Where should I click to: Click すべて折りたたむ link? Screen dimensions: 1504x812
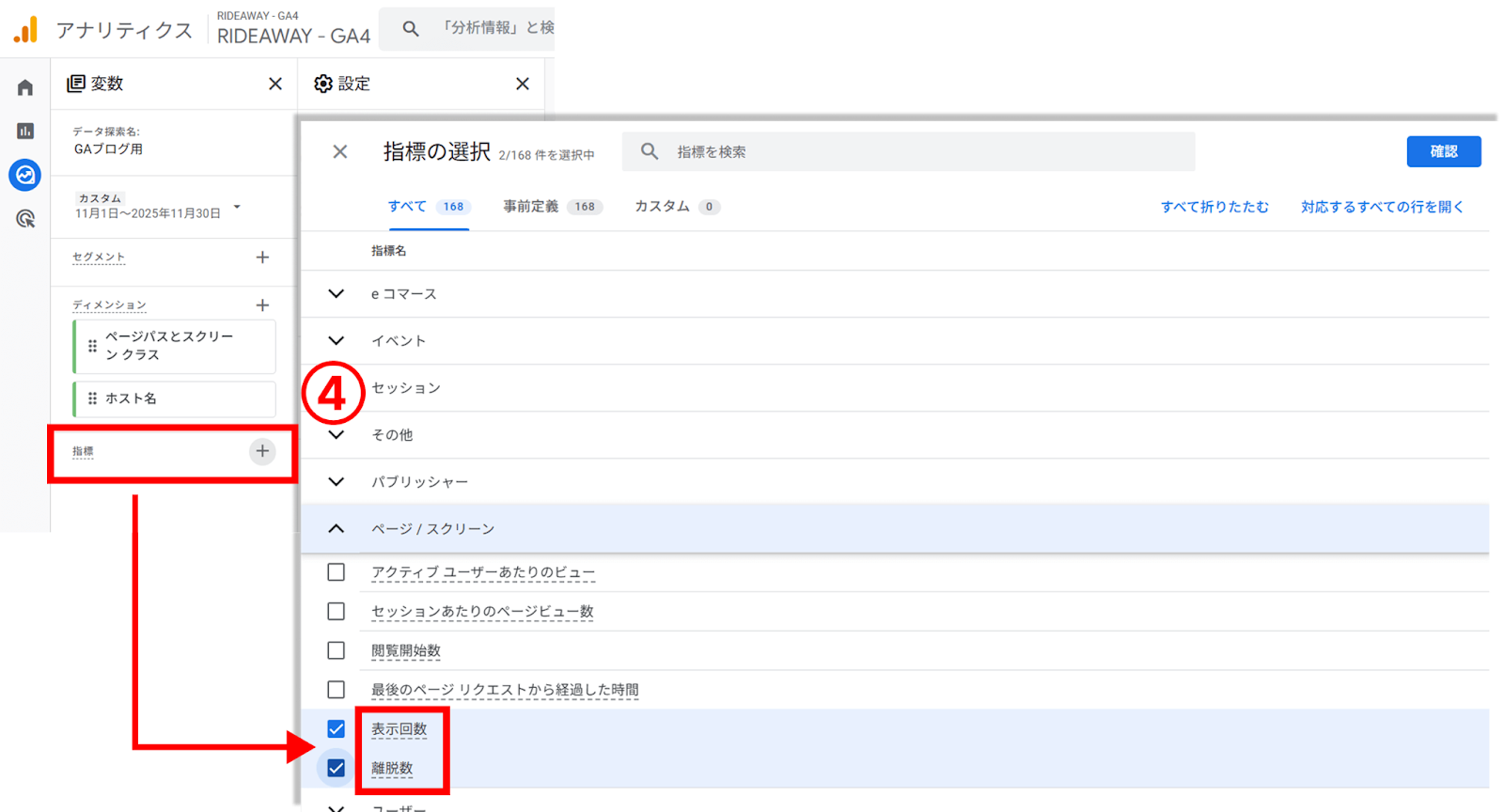tap(1214, 207)
